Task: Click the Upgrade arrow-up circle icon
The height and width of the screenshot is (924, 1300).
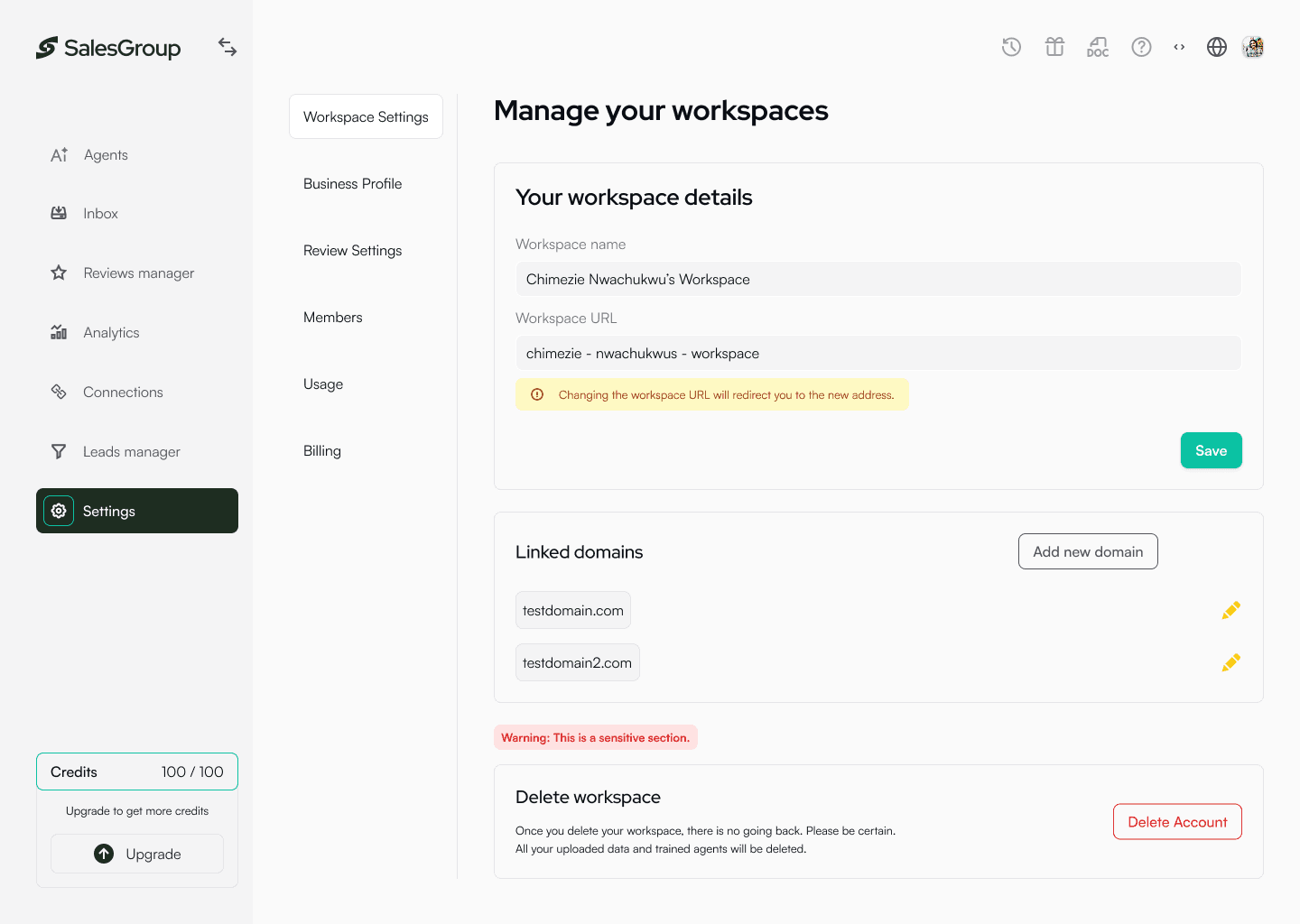Action: [104, 854]
